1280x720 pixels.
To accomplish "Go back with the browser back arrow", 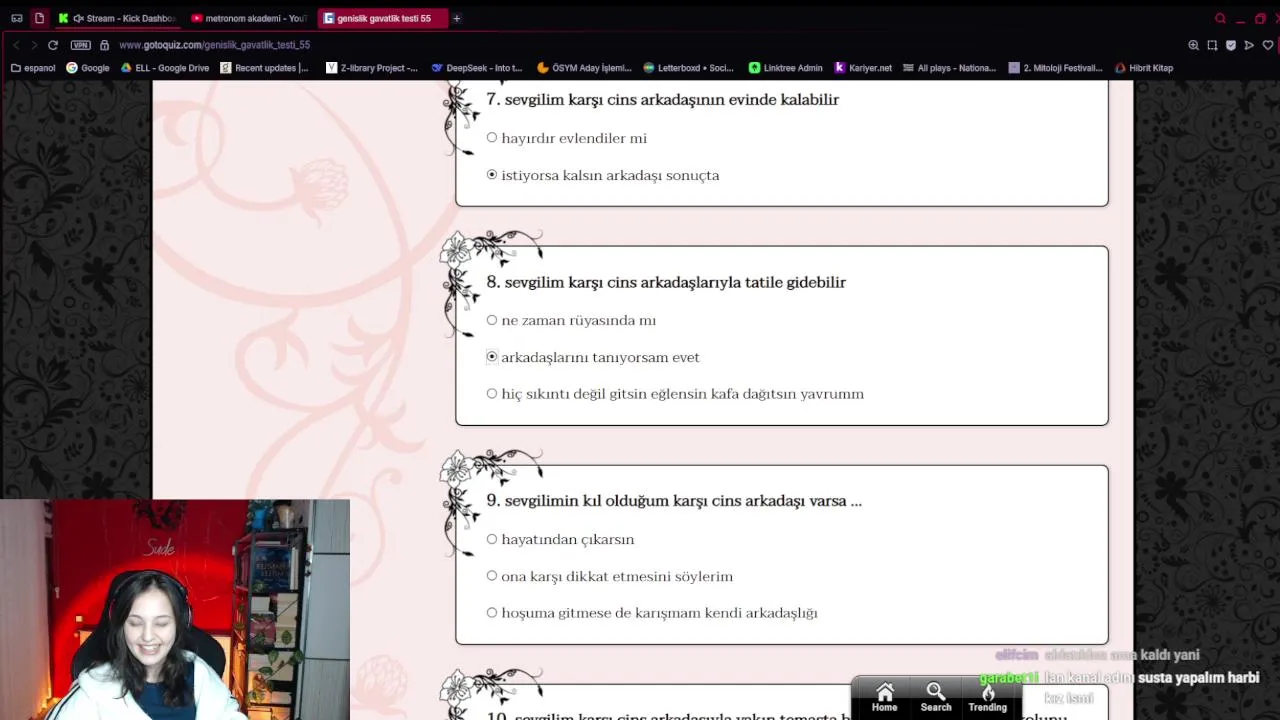I will pyautogui.click(x=16, y=45).
